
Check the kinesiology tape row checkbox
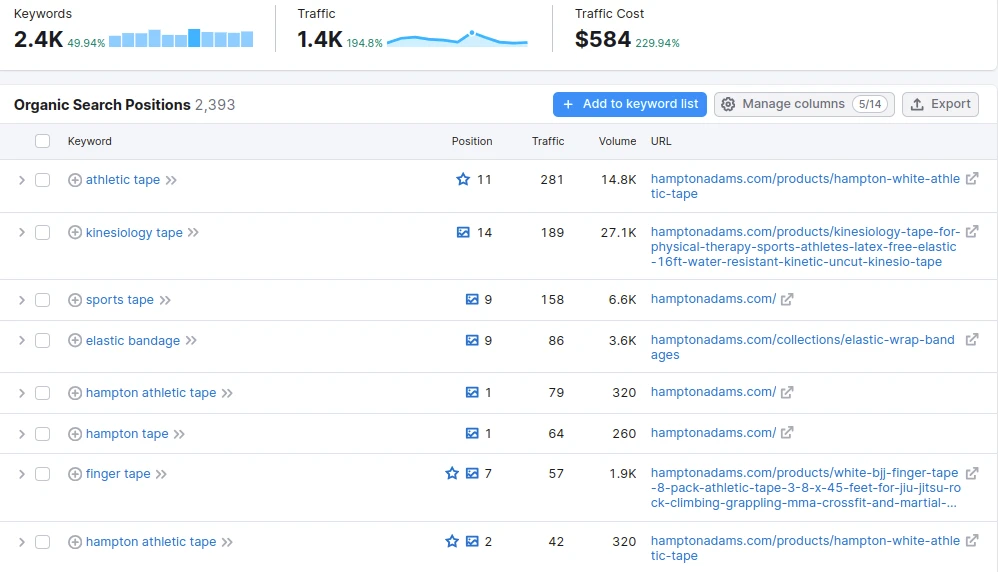(43, 233)
